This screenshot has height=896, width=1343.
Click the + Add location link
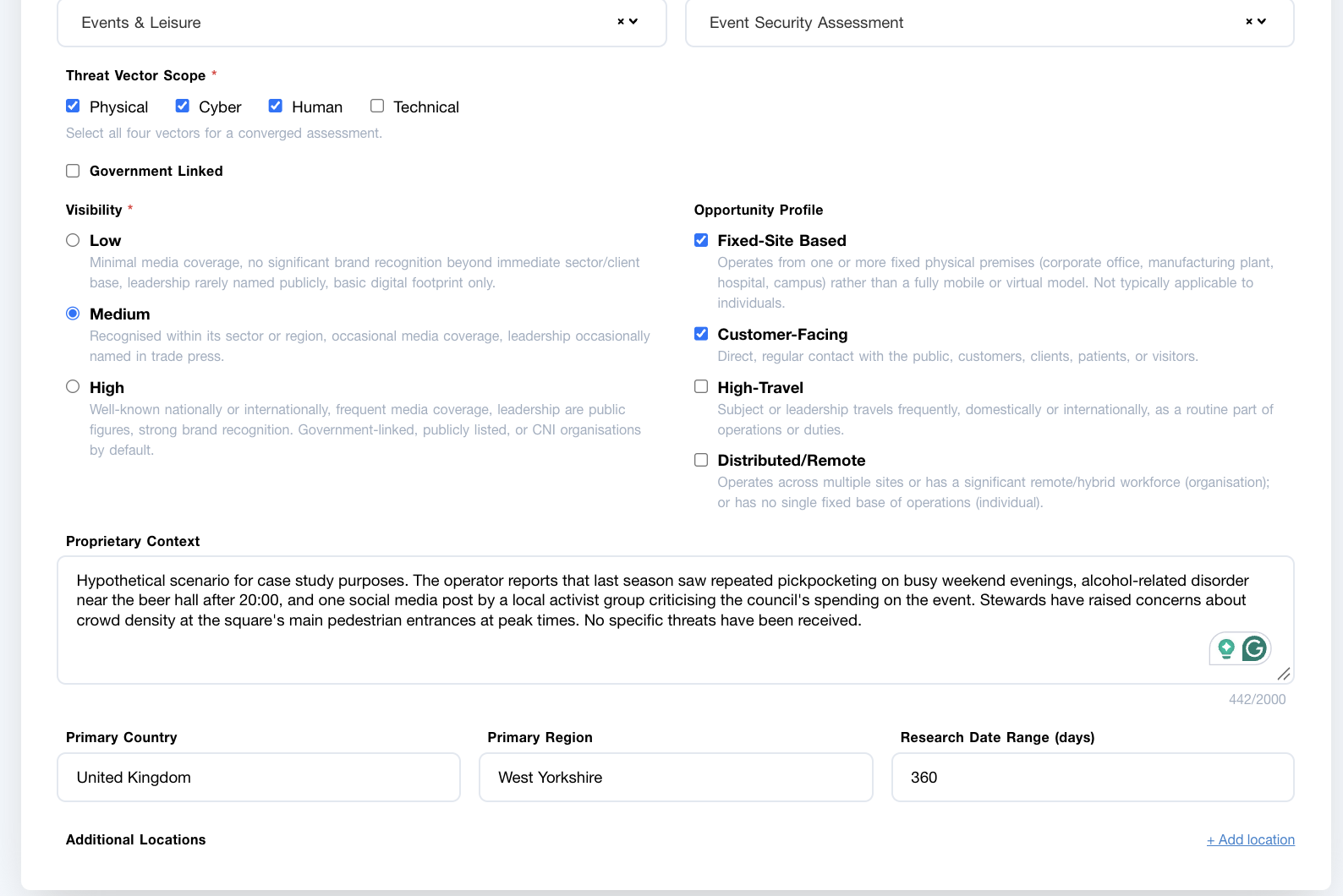pyautogui.click(x=1251, y=839)
